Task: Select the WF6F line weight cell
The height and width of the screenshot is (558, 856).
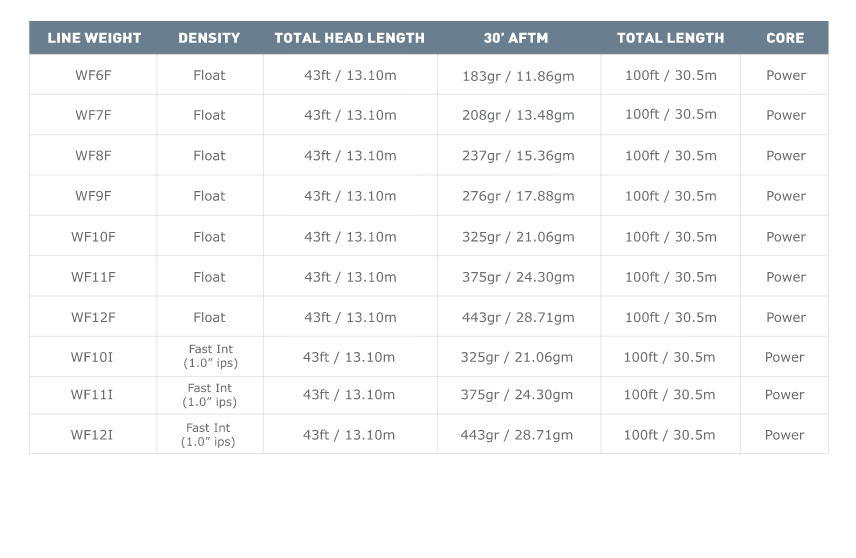Action: tap(93, 75)
